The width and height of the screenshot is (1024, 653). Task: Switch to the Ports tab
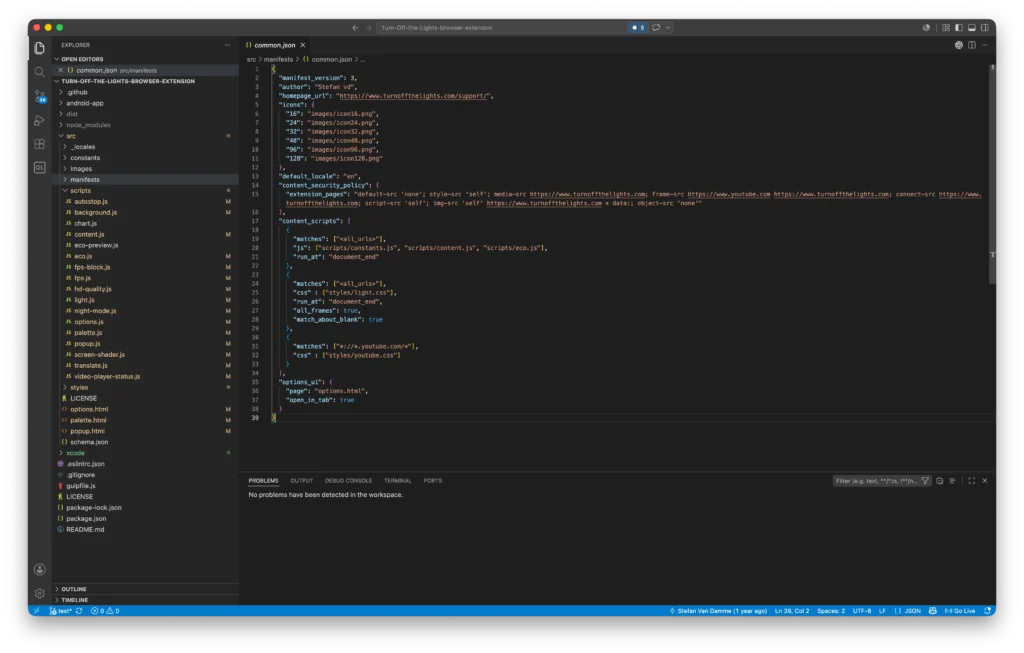[x=432, y=481]
